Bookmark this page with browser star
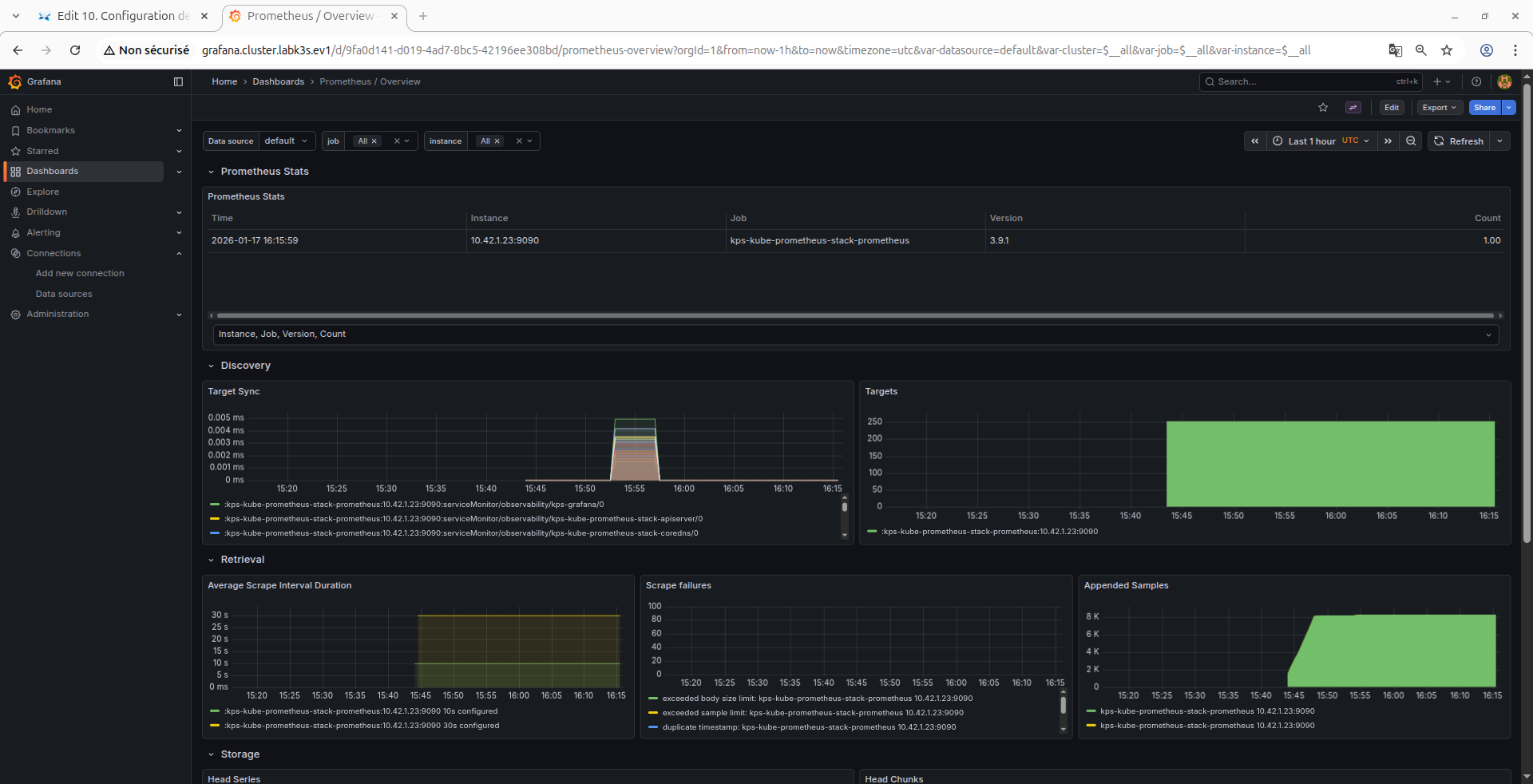1533x784 pixels. click(1447, 50)
